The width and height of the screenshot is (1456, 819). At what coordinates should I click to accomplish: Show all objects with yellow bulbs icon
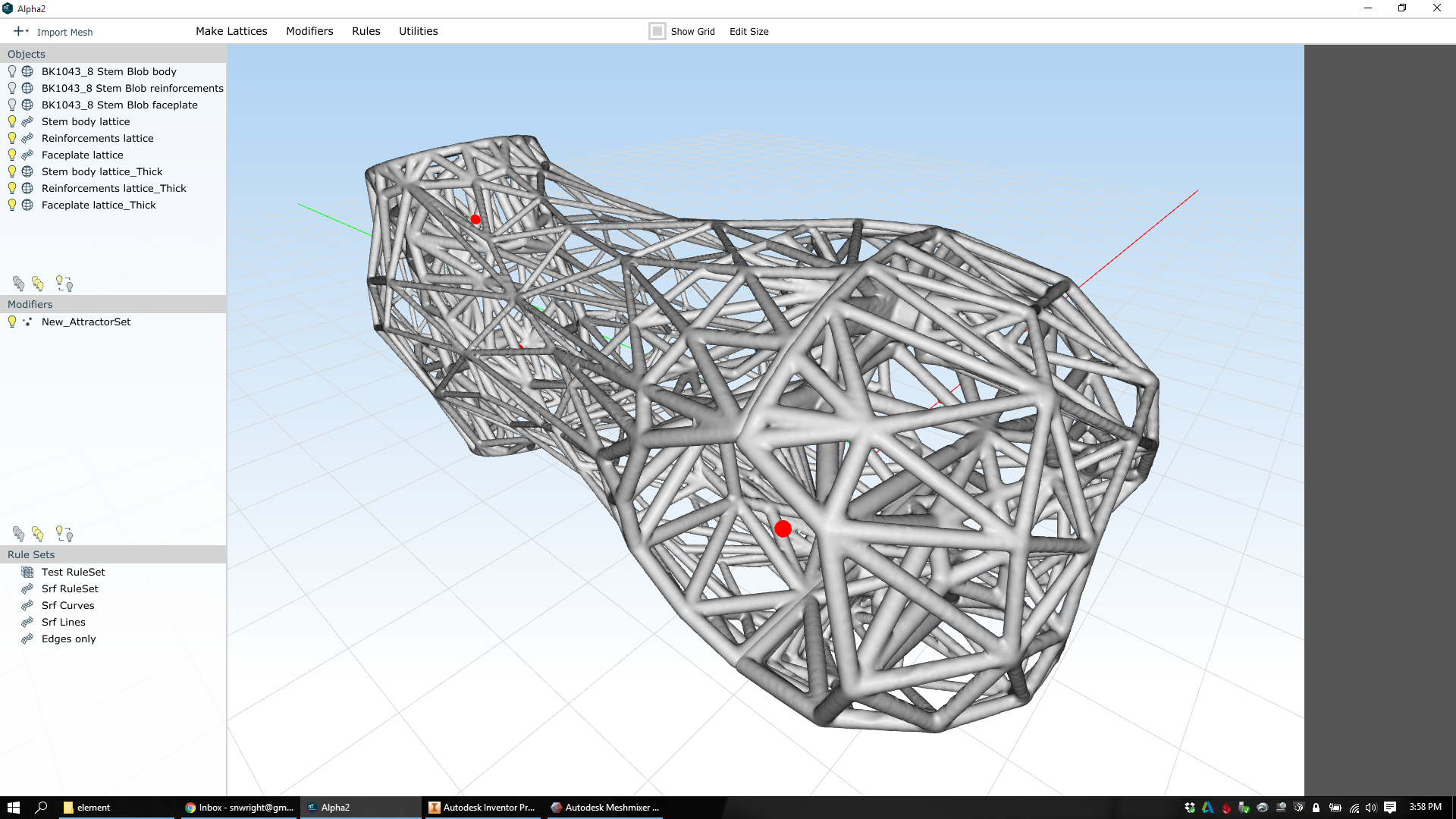[x=38, y=284]
